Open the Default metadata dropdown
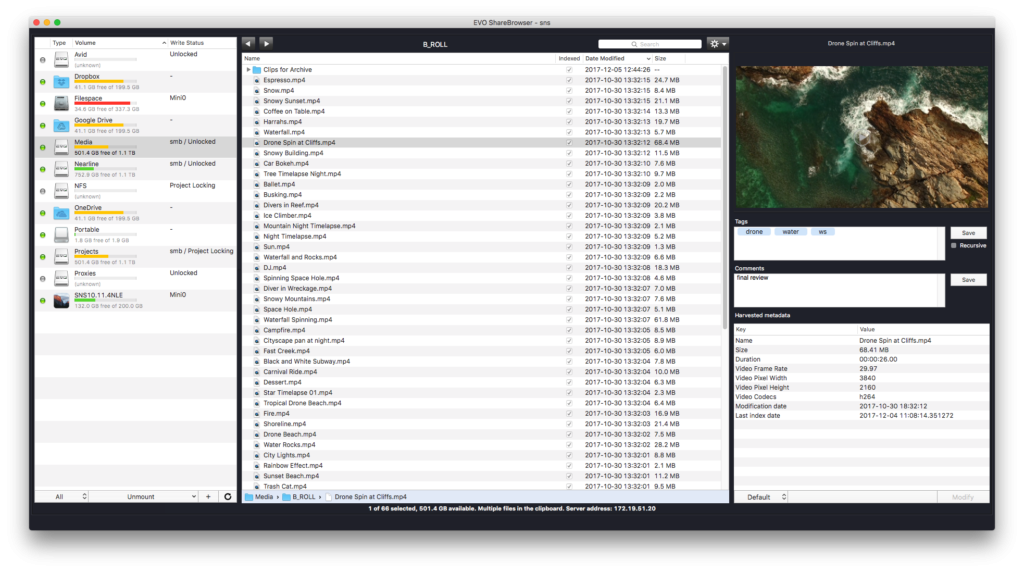 pos(760,496)
